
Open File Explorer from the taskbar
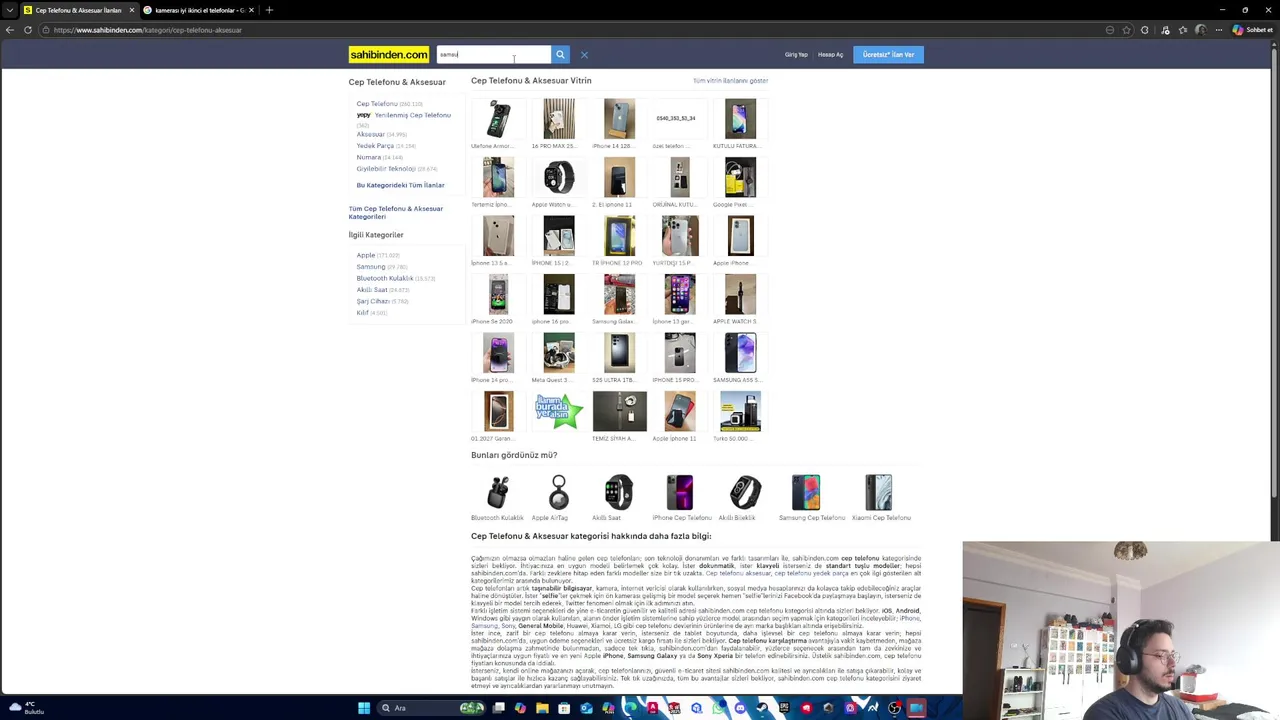(x=542, y=708)
